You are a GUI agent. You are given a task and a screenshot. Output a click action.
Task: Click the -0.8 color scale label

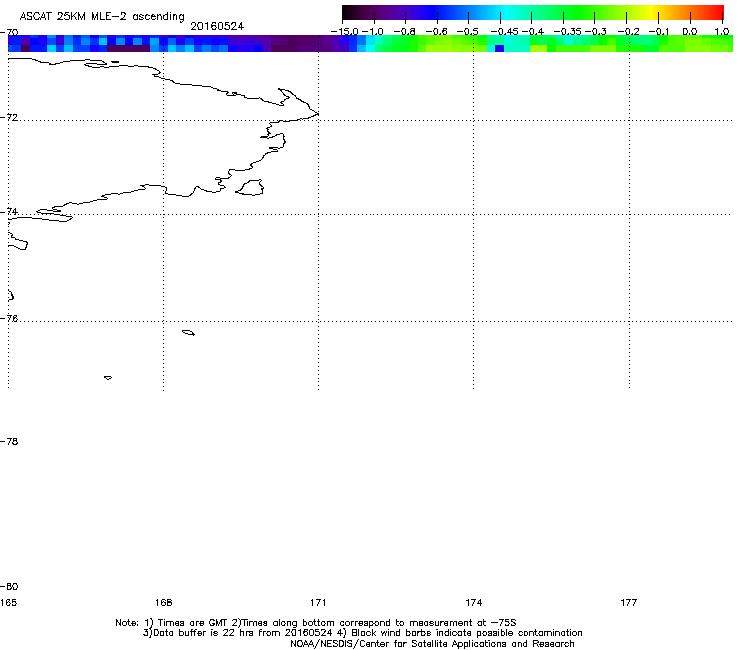pyautogui.click(x=404, y=32)
